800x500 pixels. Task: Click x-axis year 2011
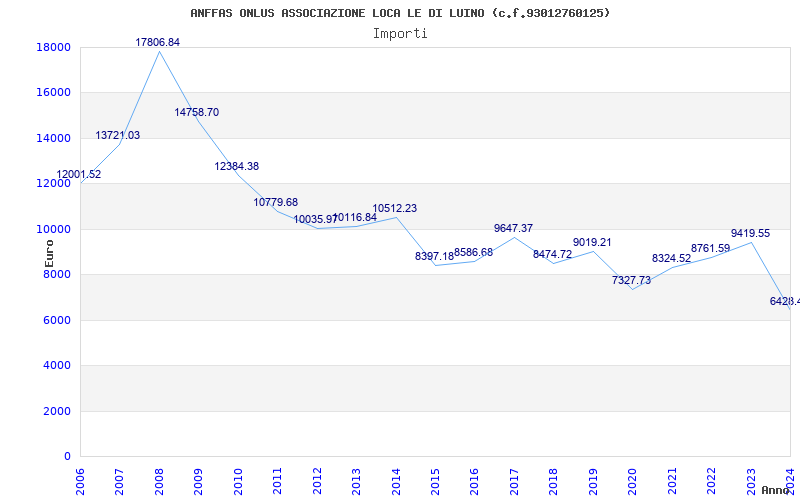278,482
